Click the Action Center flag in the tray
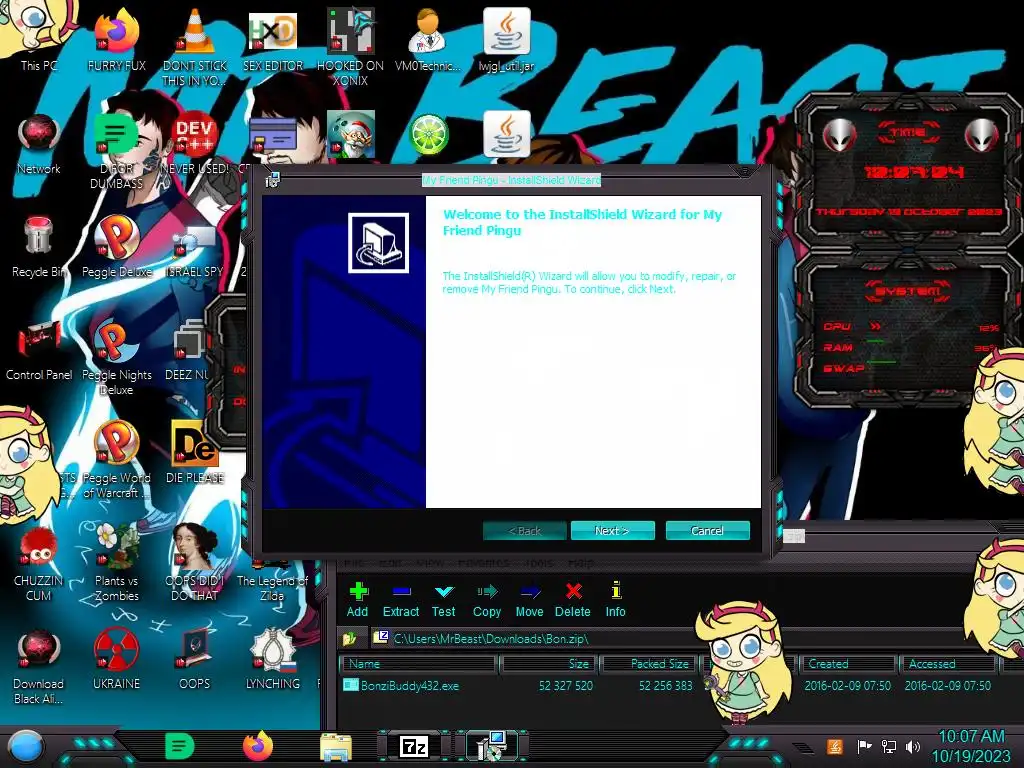This screenshot has width=1024, height=768. 864,746
